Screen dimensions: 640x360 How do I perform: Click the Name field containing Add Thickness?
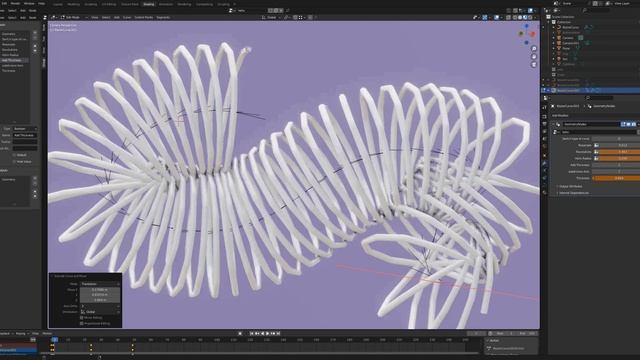(24, 135)
